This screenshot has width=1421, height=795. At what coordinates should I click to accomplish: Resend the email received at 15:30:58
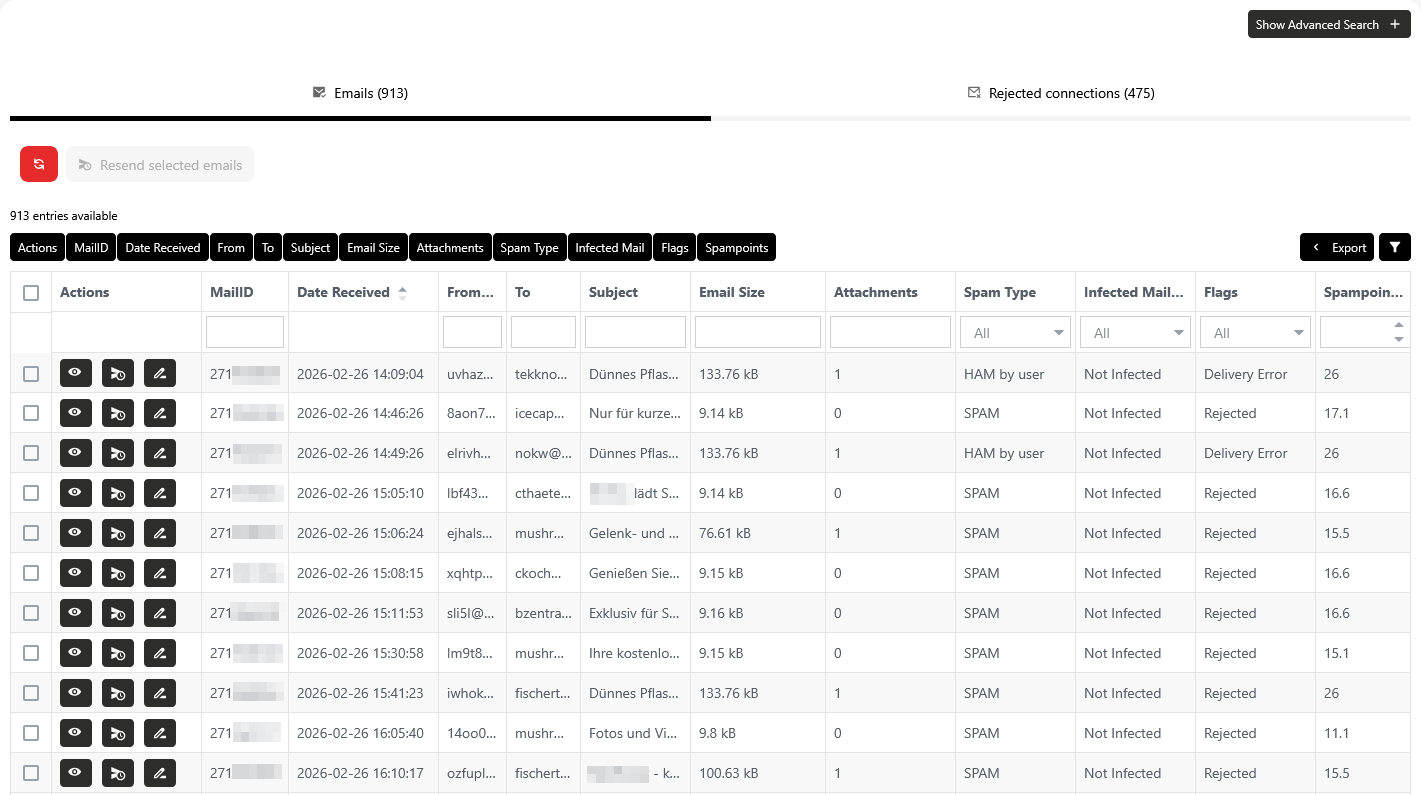pyautogui.click(x=118, y=653)
